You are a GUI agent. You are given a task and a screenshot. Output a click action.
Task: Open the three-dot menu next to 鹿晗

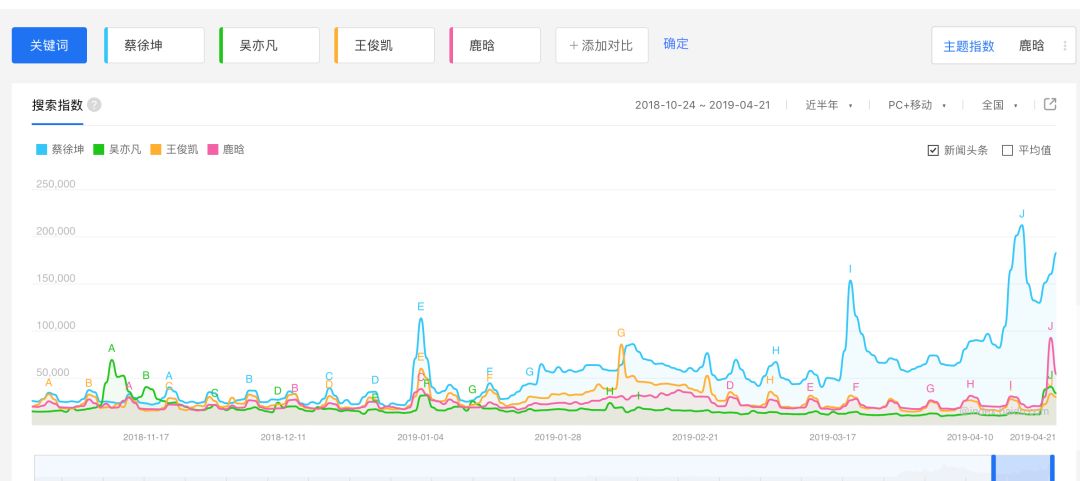[1064, 46]
